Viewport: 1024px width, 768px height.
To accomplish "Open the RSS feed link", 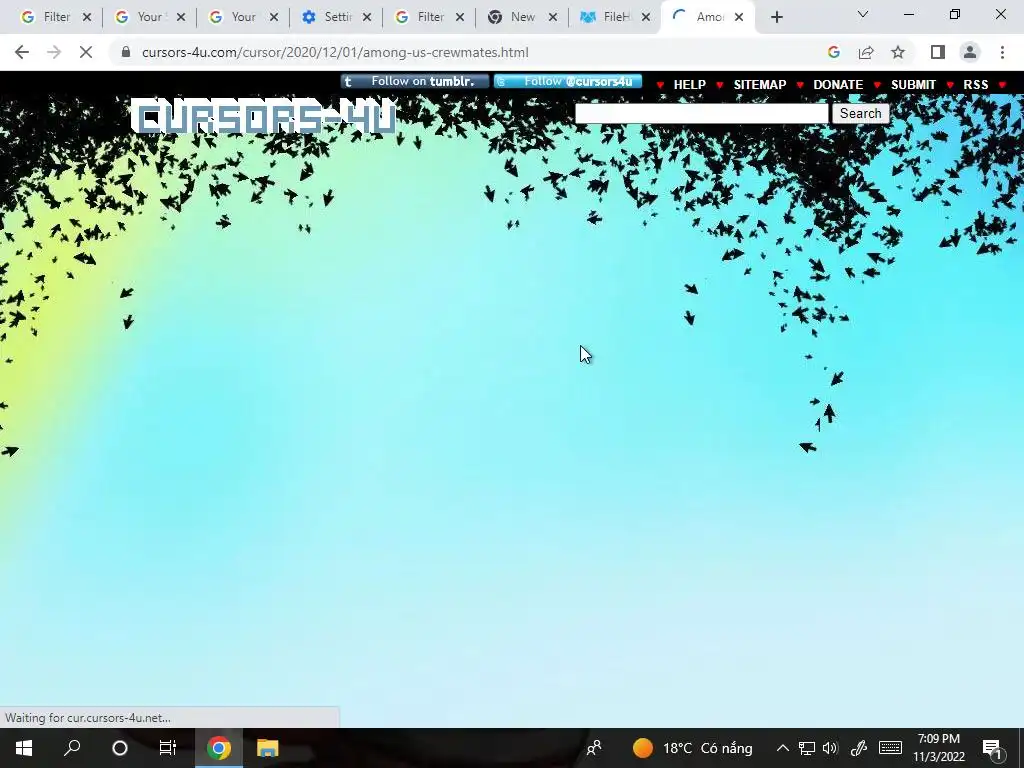I will point(976,85).
